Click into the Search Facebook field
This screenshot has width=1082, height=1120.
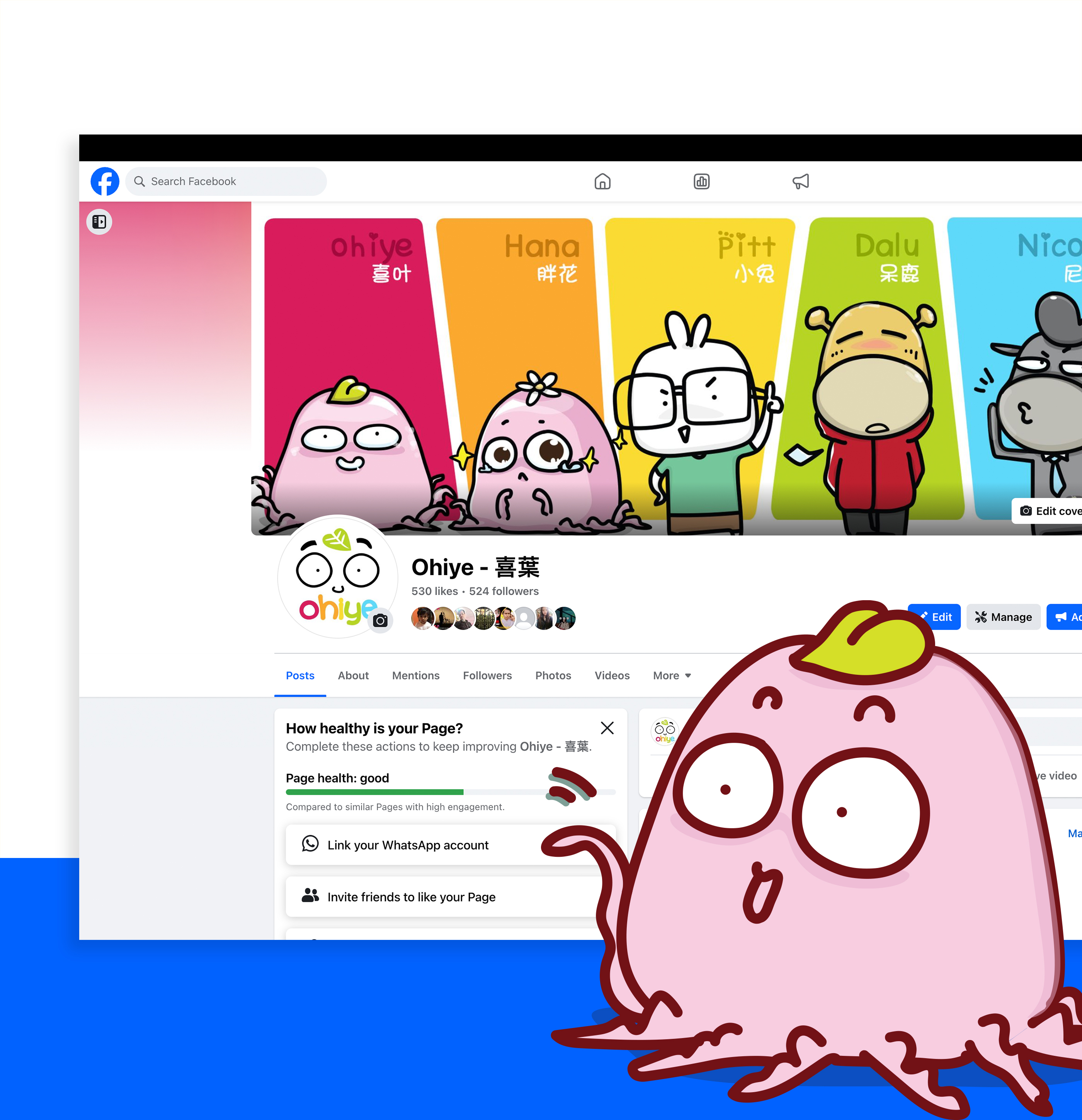click(226, 182)
